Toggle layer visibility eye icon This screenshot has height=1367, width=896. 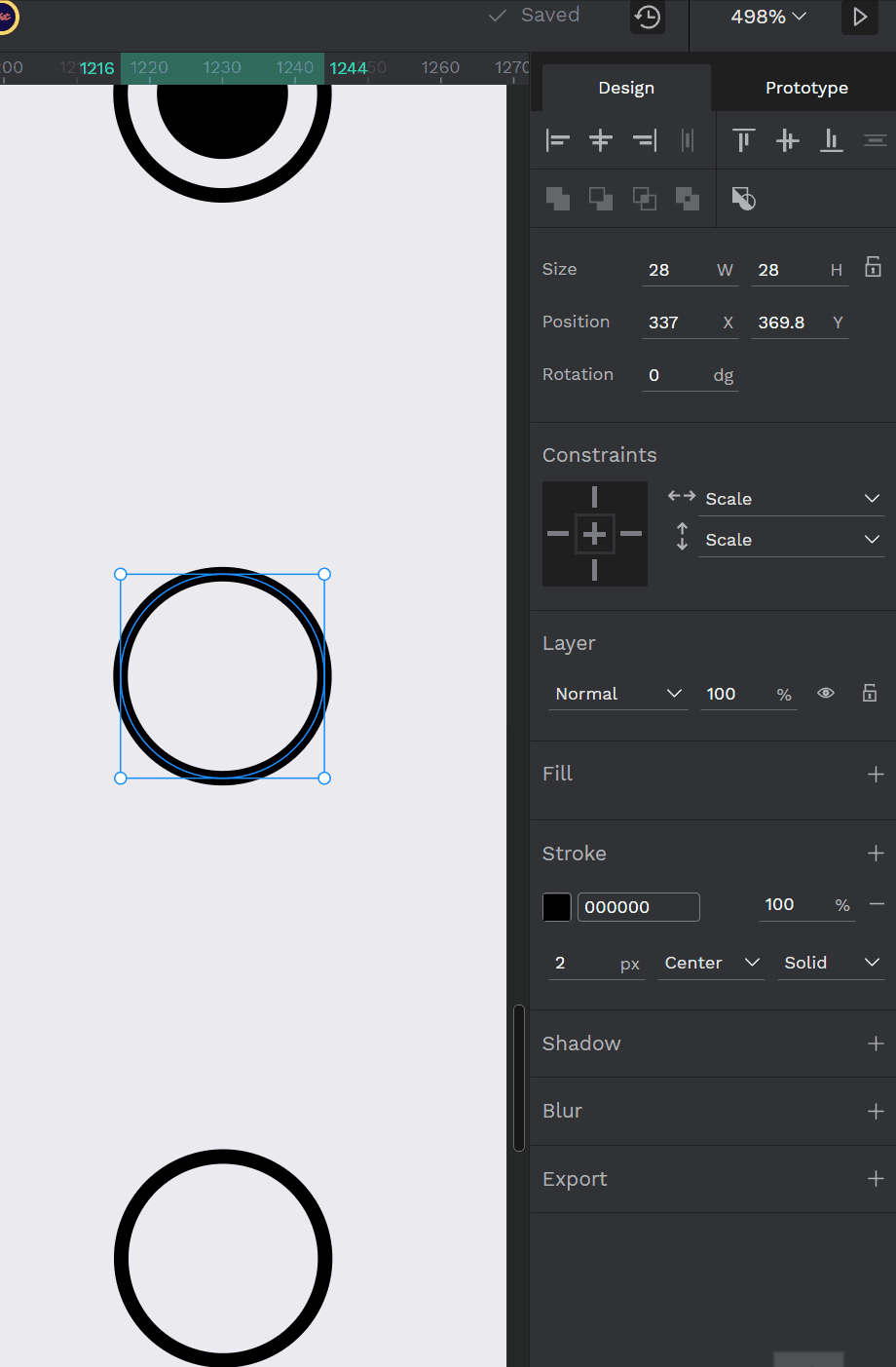click(x=826, y=694)
